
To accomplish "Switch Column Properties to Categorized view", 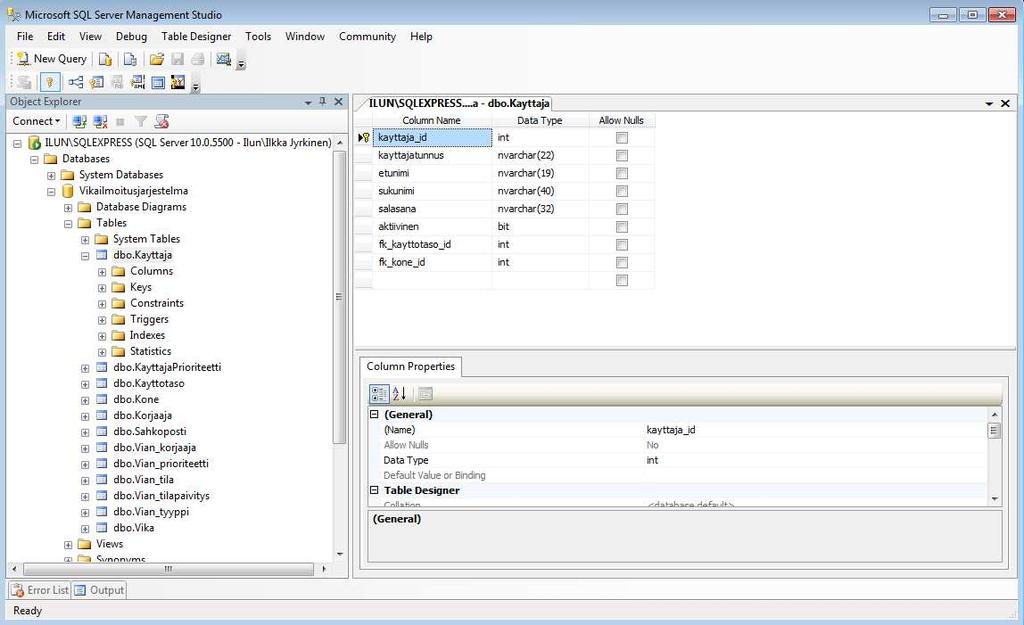I will (379, 394).
